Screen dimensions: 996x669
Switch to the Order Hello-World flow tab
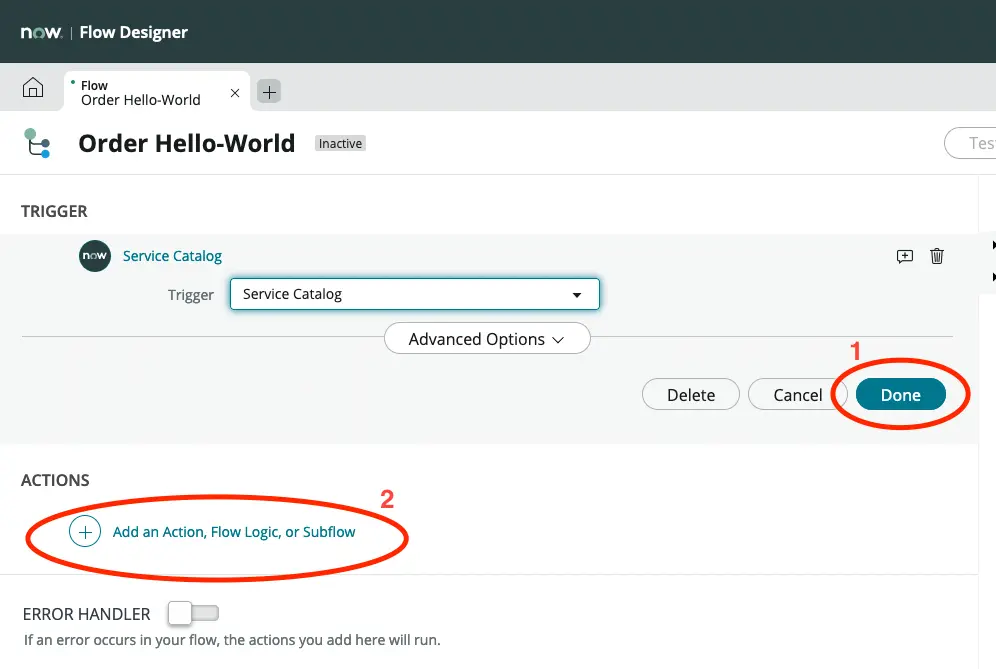141,93
